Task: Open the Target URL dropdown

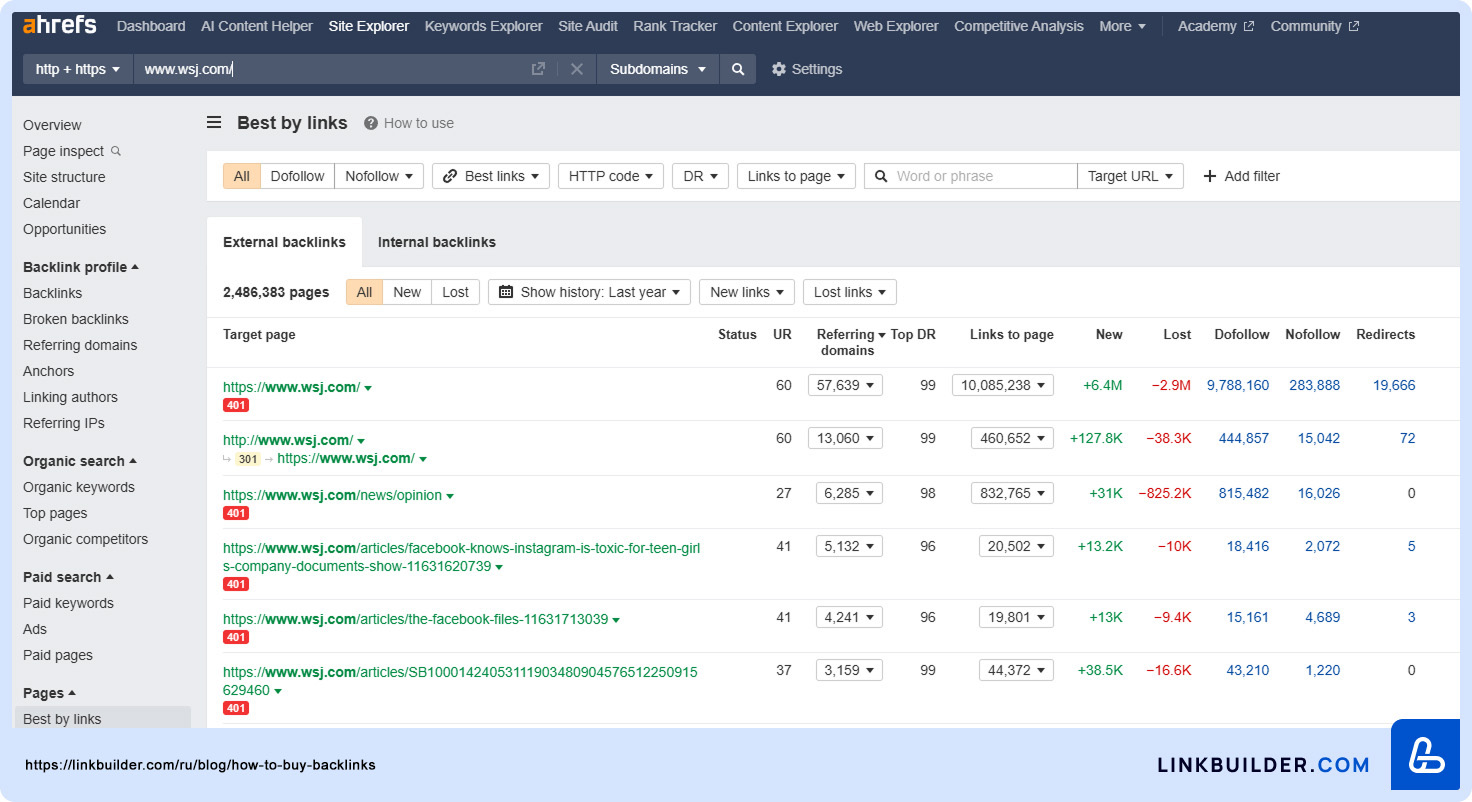Action: coord(1130,176)
